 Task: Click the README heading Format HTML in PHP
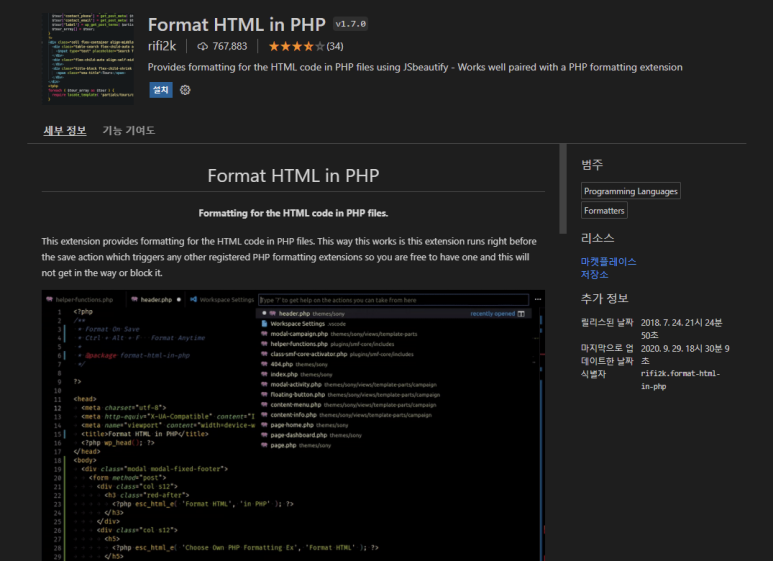[x=293, y=176]
